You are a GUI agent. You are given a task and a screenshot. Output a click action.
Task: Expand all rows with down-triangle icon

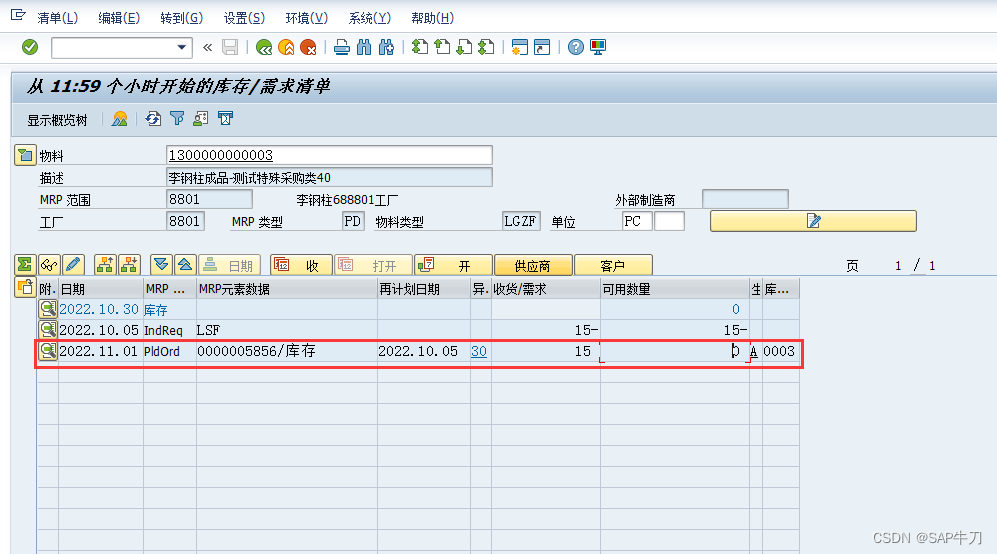(161, 265)
